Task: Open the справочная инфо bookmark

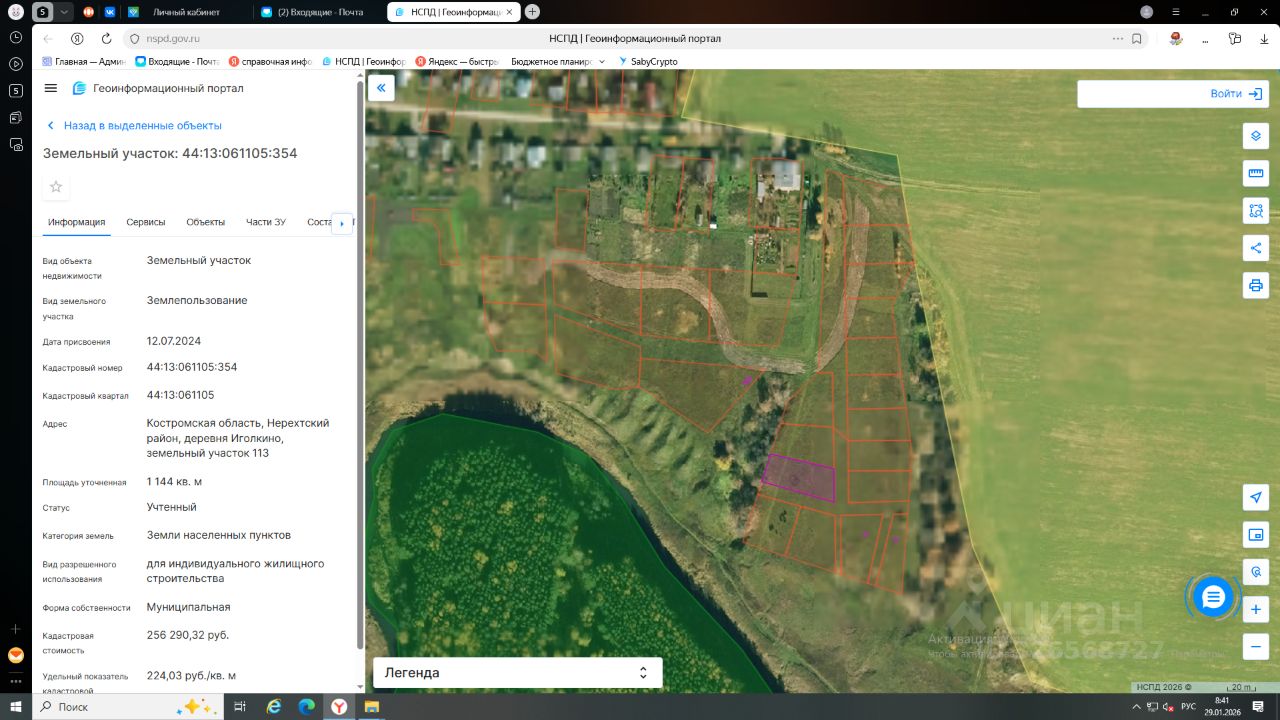Action: 271,61
